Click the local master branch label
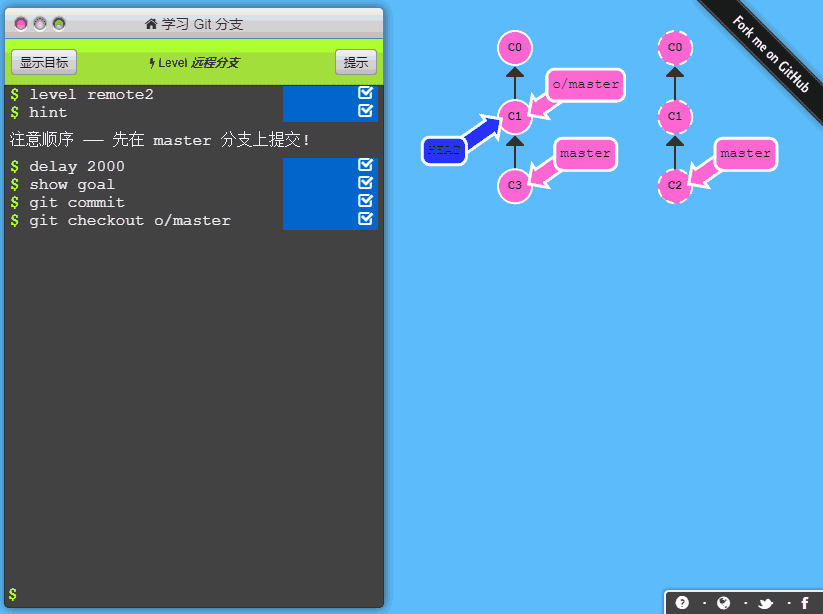 click(x=585, y=154)
